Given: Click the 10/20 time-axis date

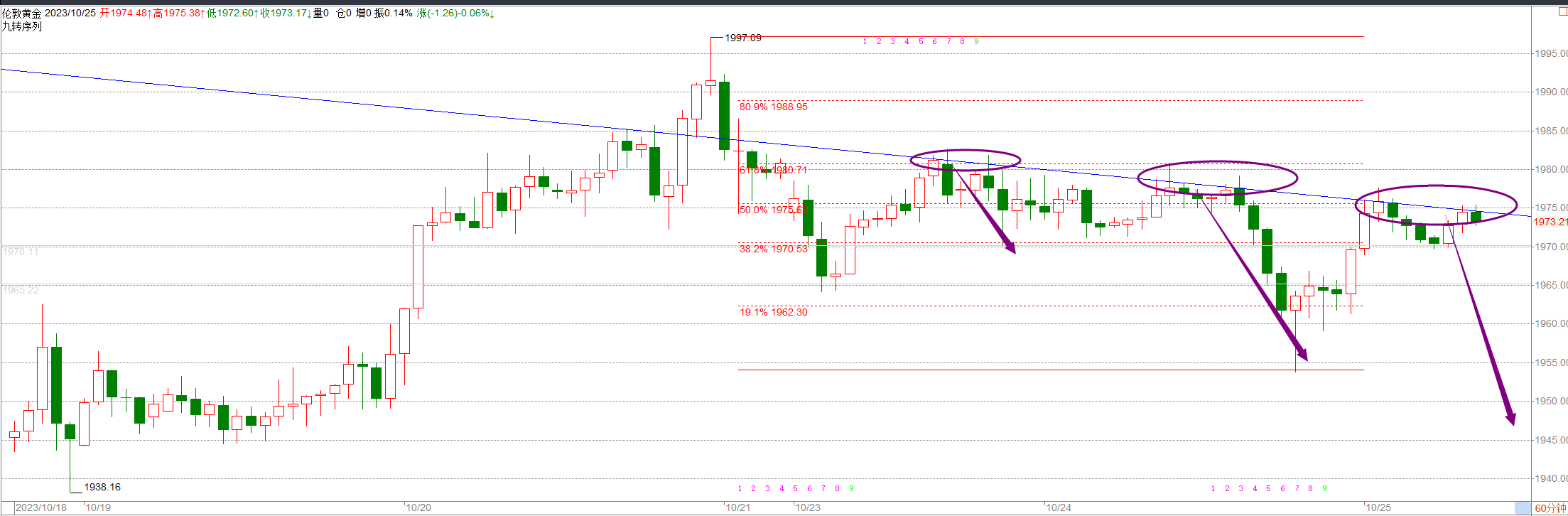Looking at the screenshot, I should click(418, 507).
